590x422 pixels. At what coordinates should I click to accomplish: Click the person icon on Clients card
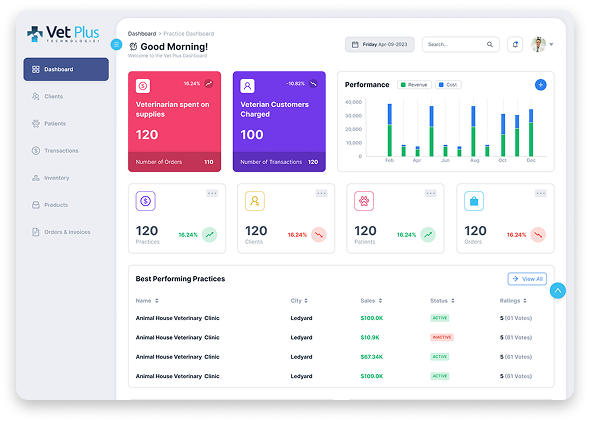coord(255,201)
